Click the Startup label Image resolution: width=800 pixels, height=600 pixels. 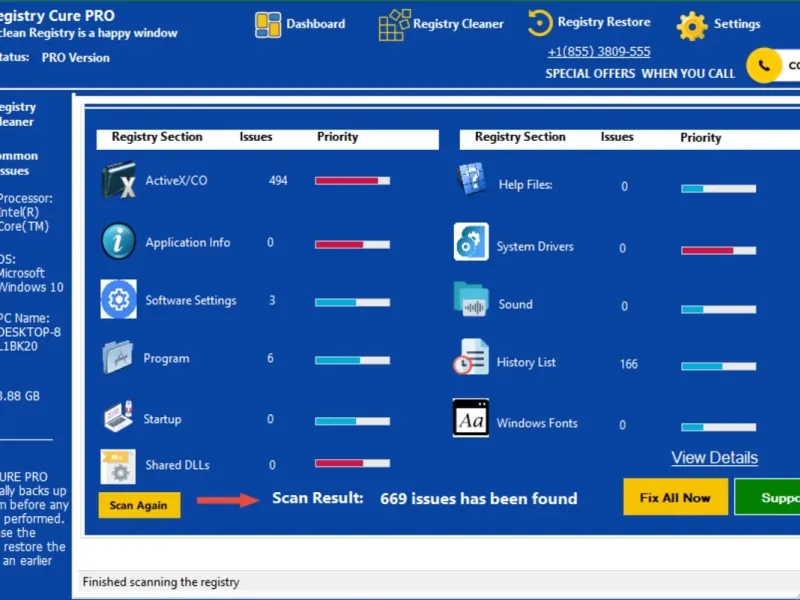coord(162,419)
